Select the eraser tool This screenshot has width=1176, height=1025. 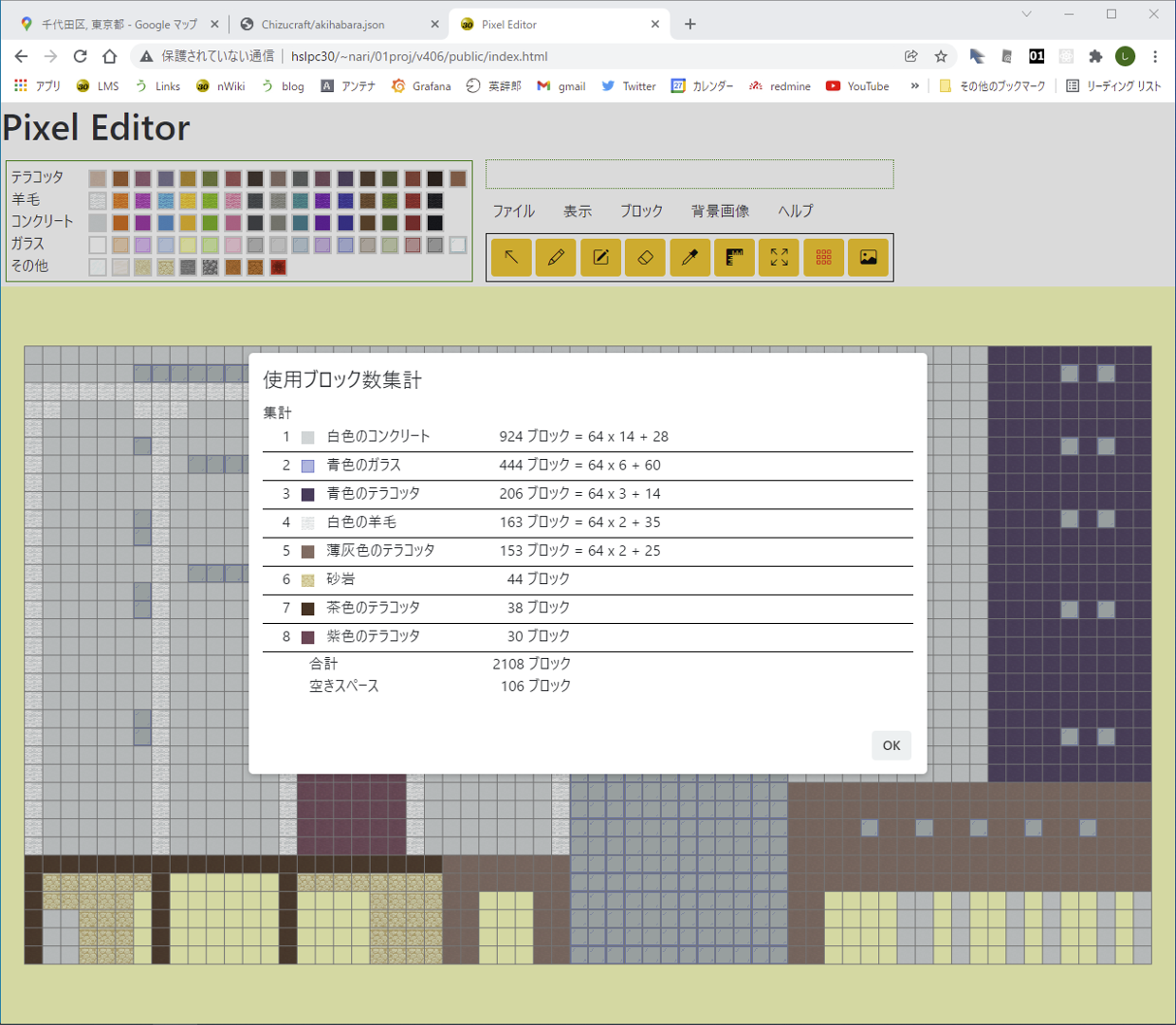[645, 257]
